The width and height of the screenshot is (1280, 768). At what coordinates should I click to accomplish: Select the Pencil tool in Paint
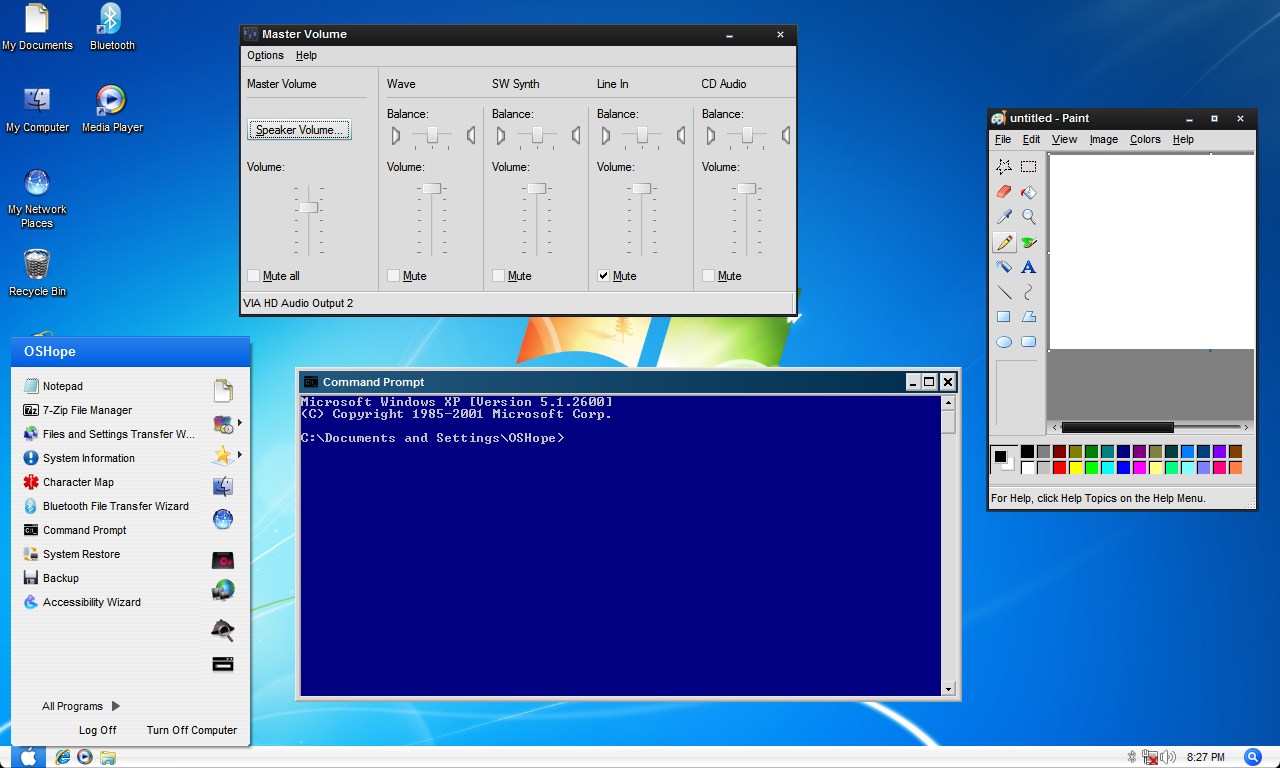[x=1004, y=242]
